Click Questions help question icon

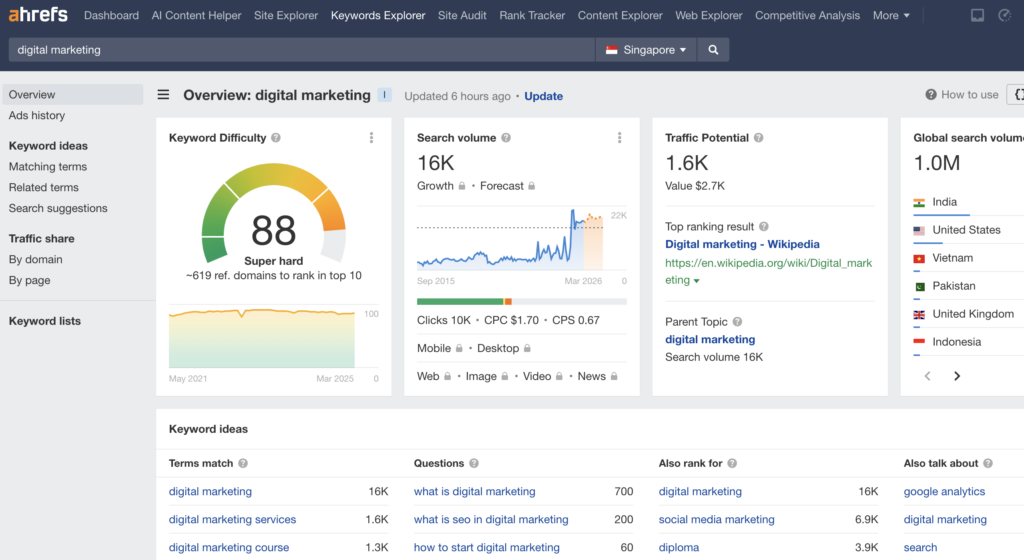click(474, 463)
